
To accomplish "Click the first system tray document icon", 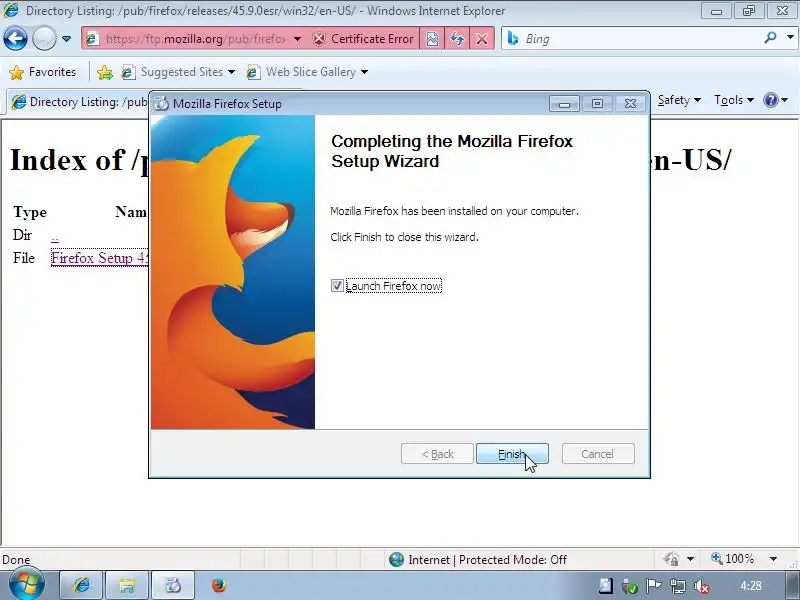I will [605, 586].
